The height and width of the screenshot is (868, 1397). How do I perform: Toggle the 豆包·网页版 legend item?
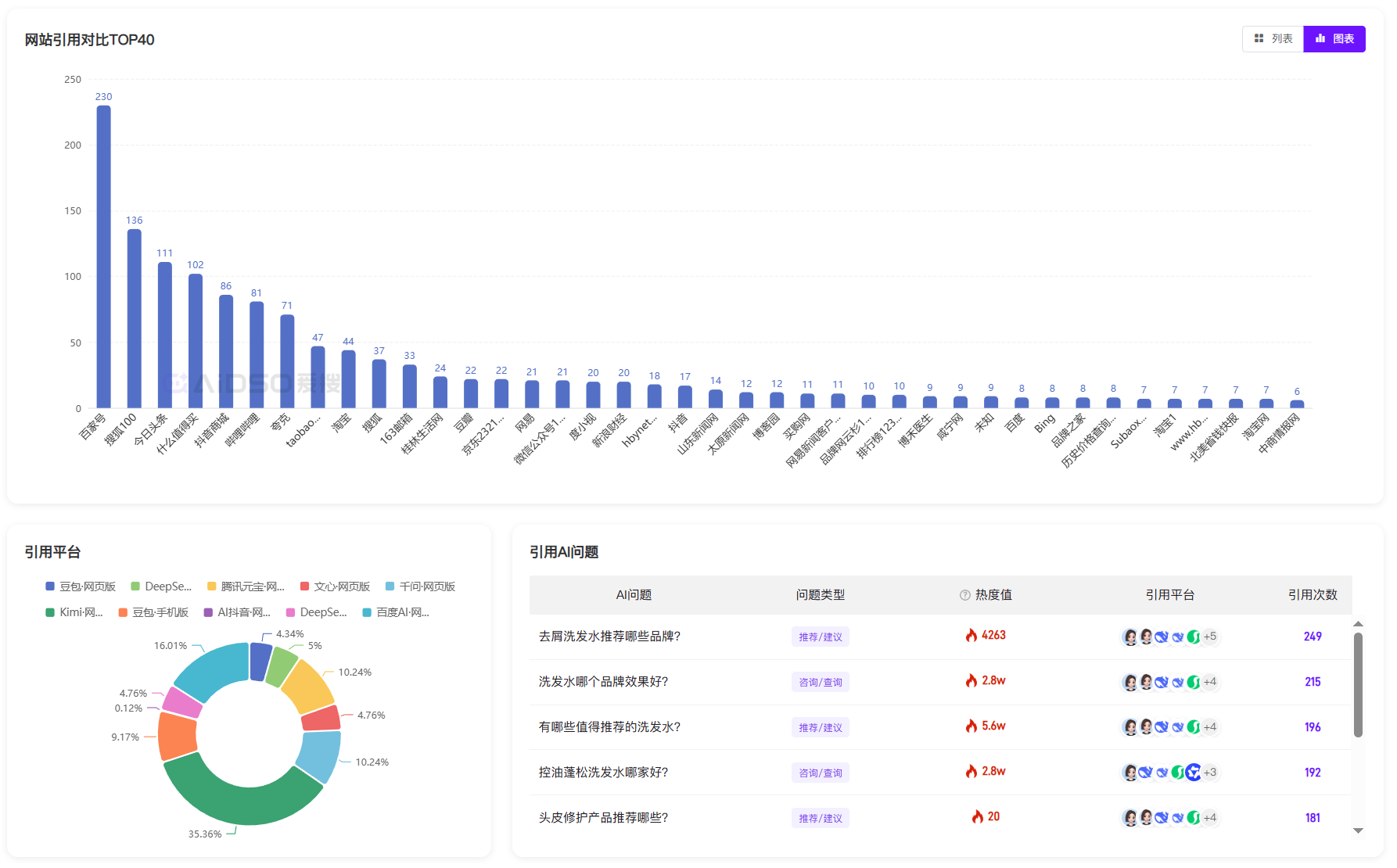[x=81, y=586]
